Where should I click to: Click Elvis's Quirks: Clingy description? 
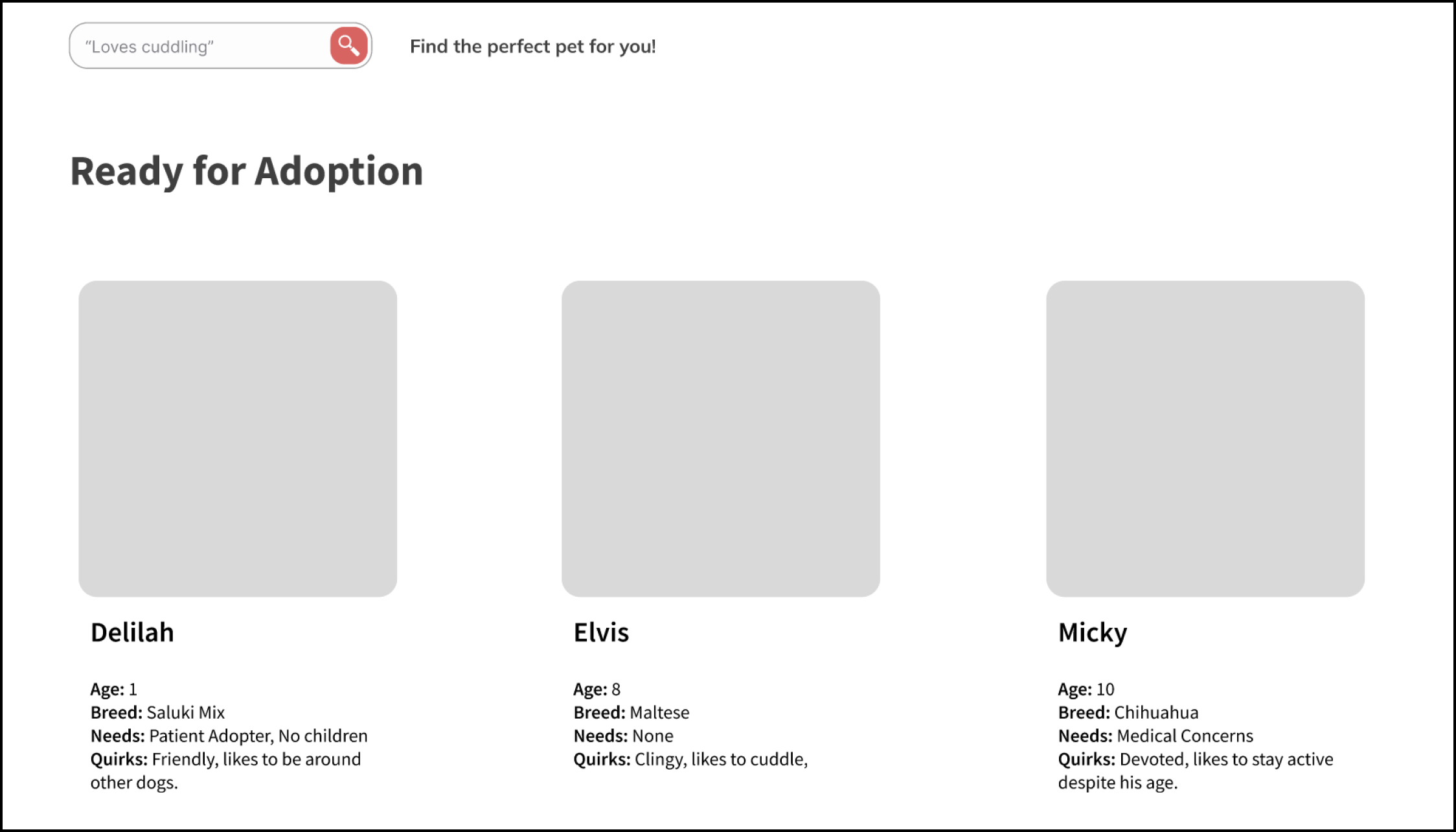click(690, 759)
